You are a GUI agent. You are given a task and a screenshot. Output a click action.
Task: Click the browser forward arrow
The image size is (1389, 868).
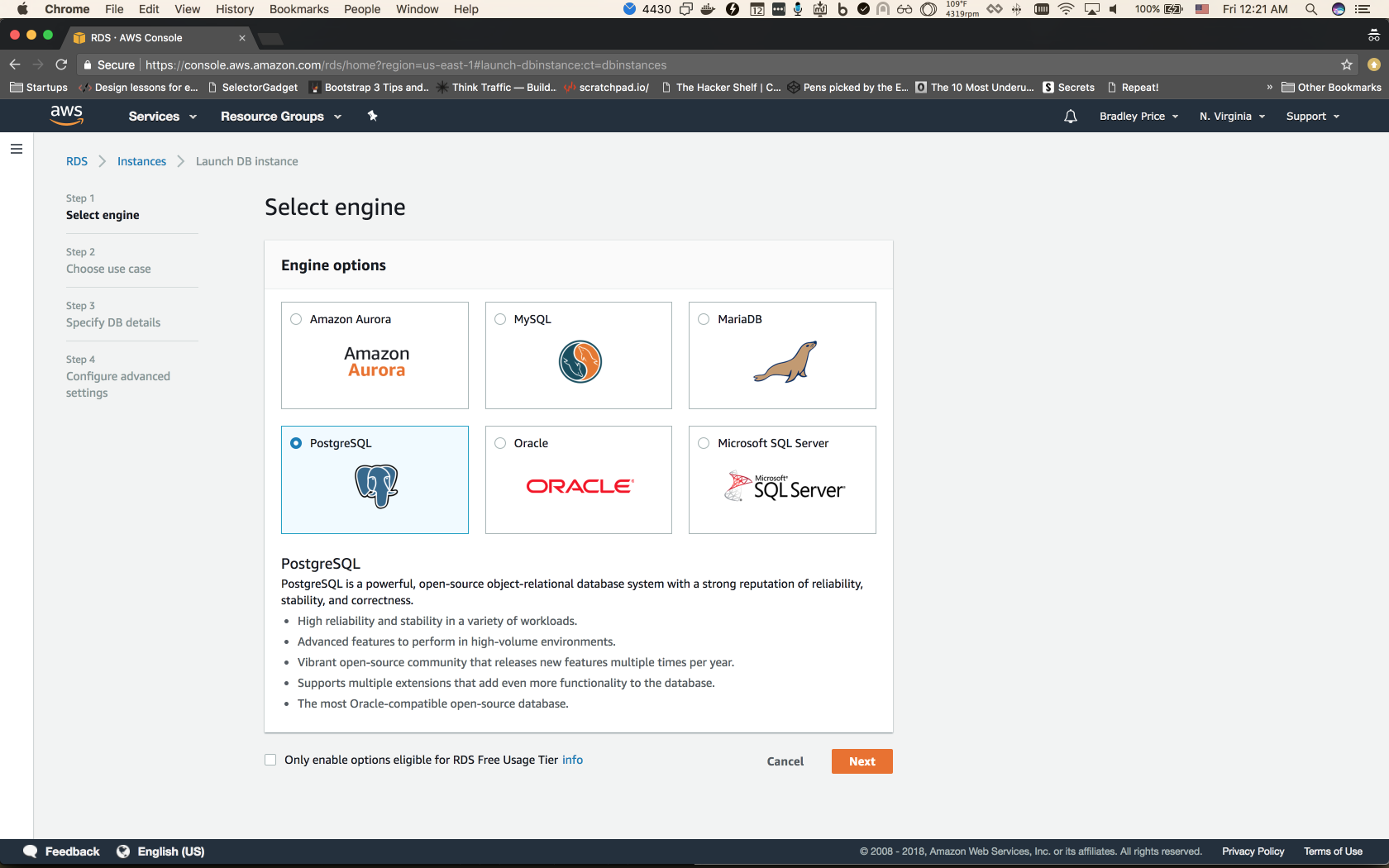pos(38,64)
